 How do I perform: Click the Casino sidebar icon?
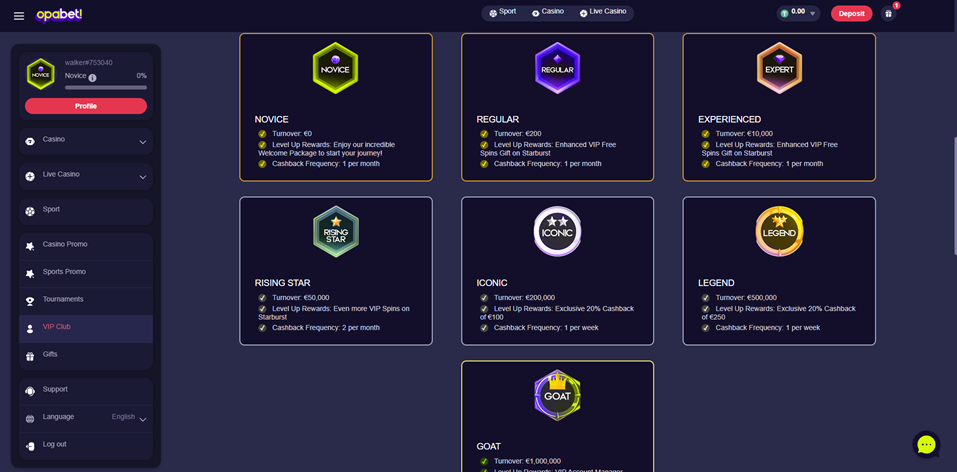tap(30, 141)
